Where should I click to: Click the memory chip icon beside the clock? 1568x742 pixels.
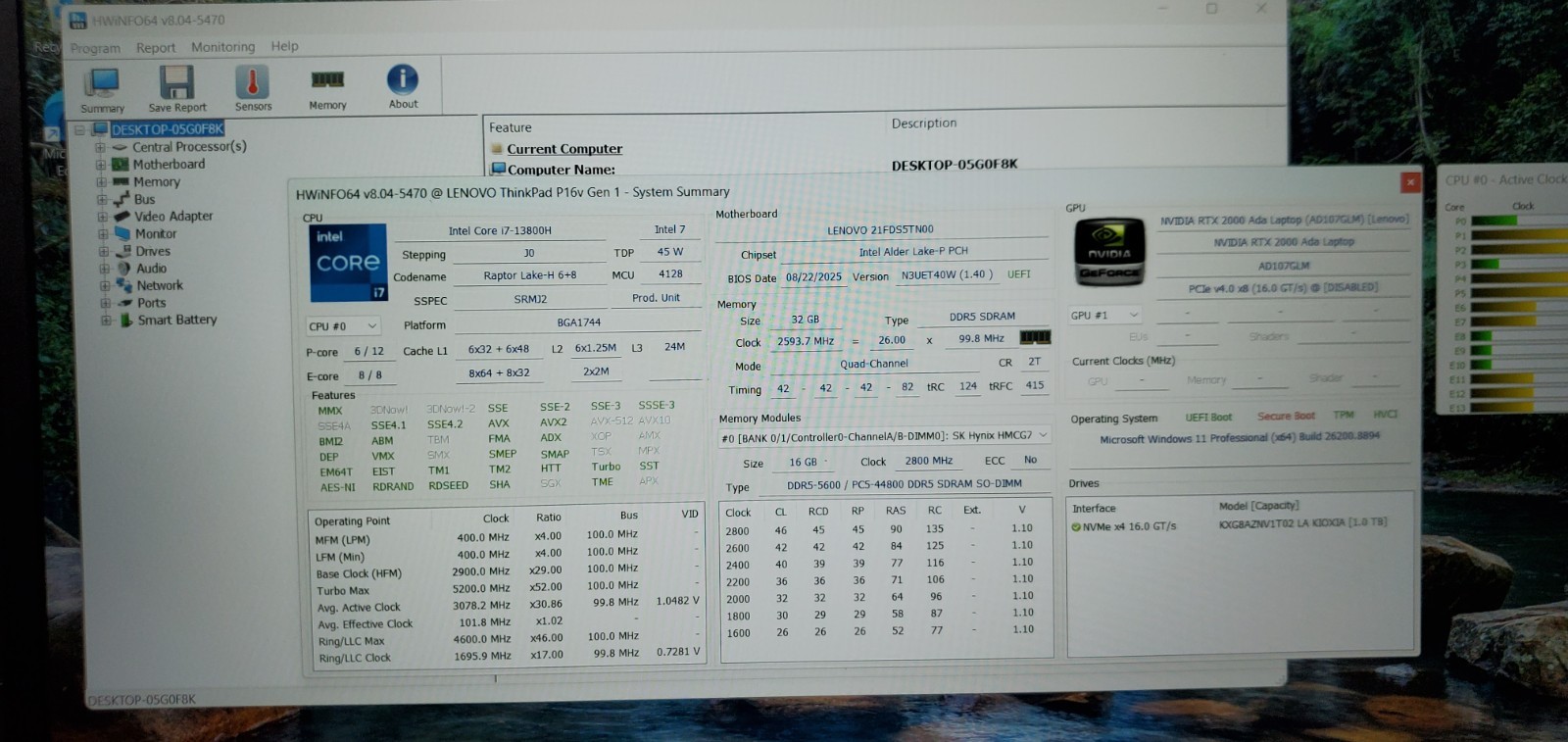pos(1035,337)
